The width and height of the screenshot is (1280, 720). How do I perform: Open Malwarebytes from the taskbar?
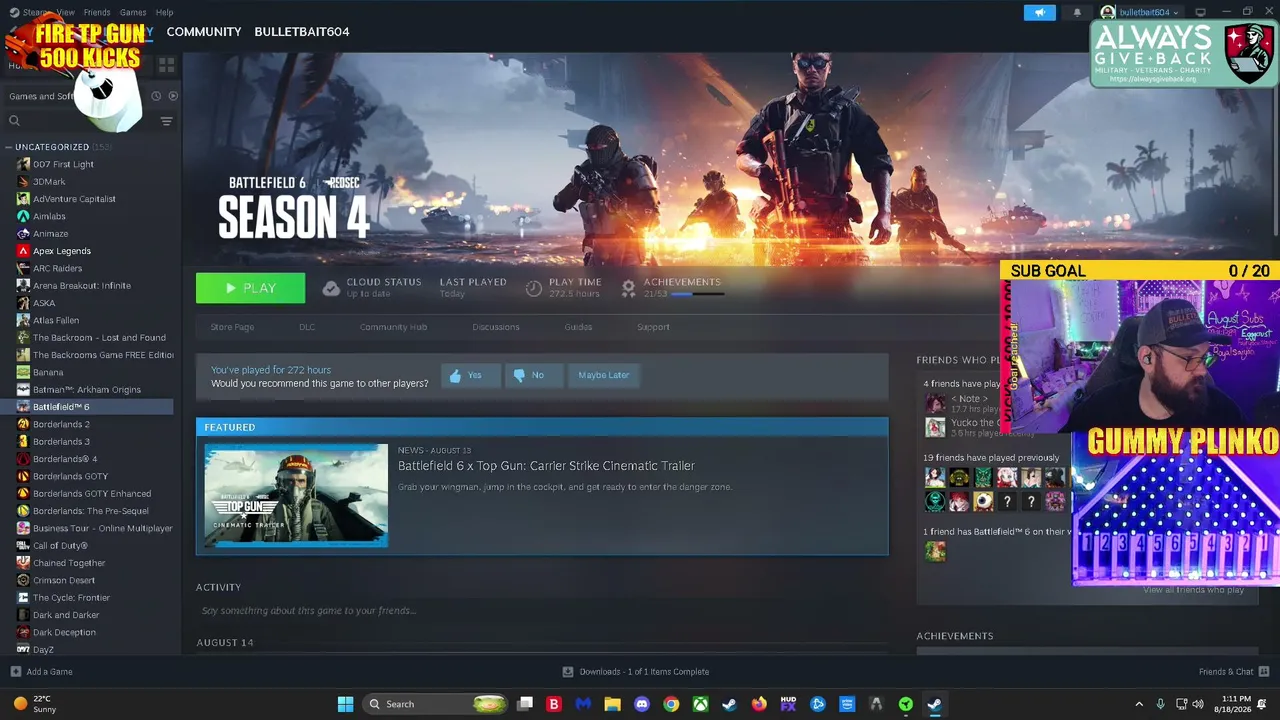coord(583,704)
